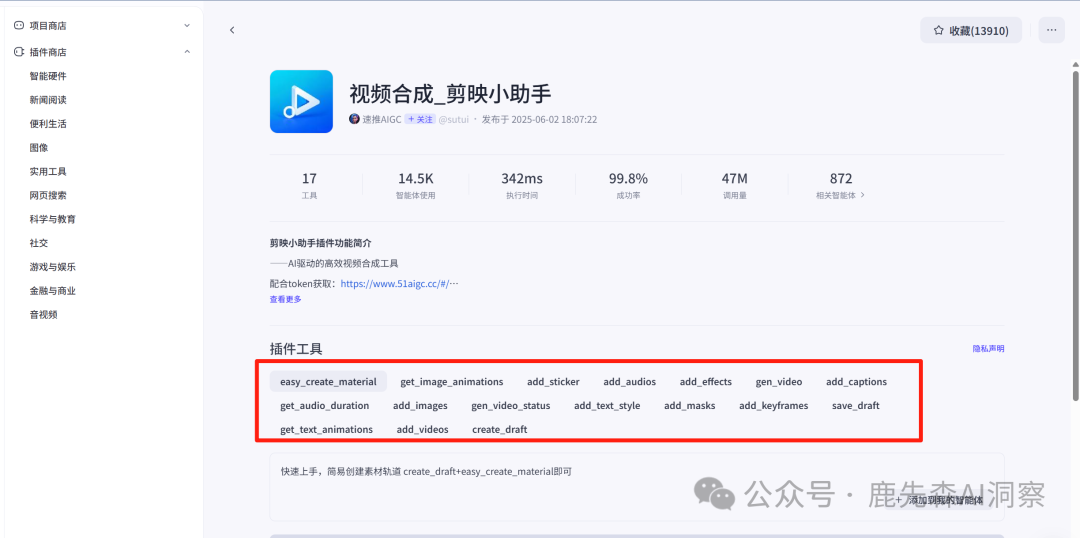Select the gen_video_status tool tab
This screenshot has height=538, width=1080.
click(511, 406)
